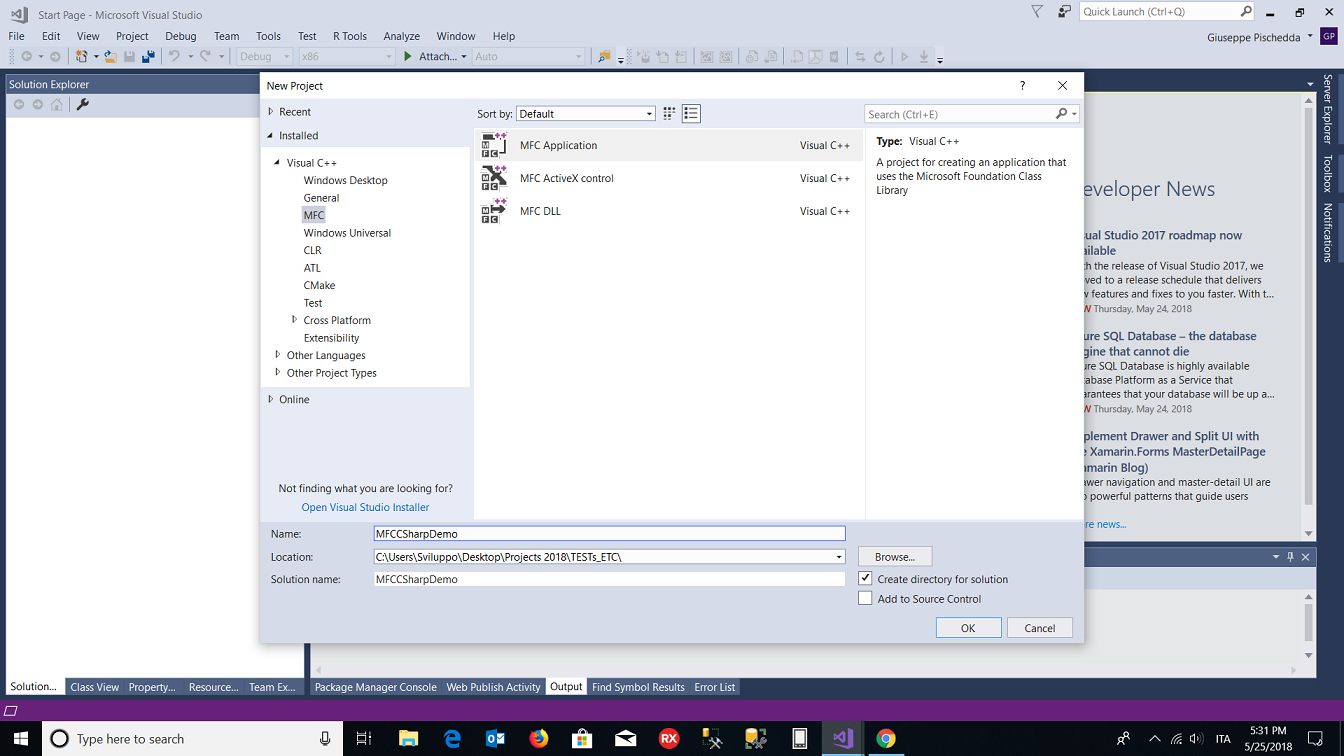Expand the Online node
Viewport: 1344px width, 756px height.
pos(270,399)
